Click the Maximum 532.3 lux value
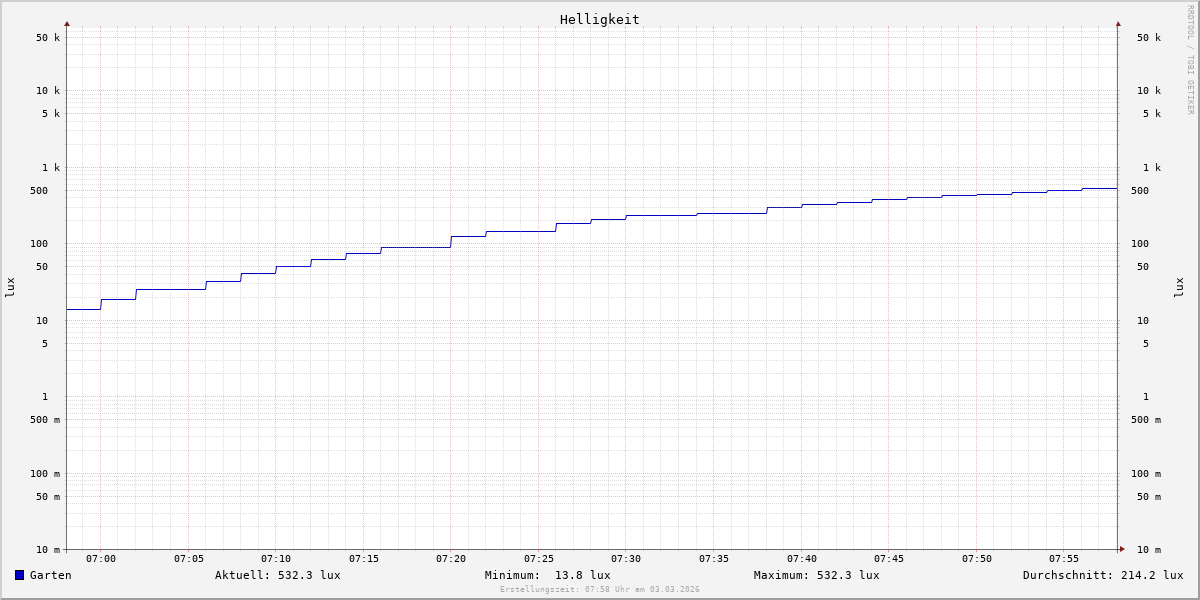Screen dimensions: 1200x600 tap(816, 575)
